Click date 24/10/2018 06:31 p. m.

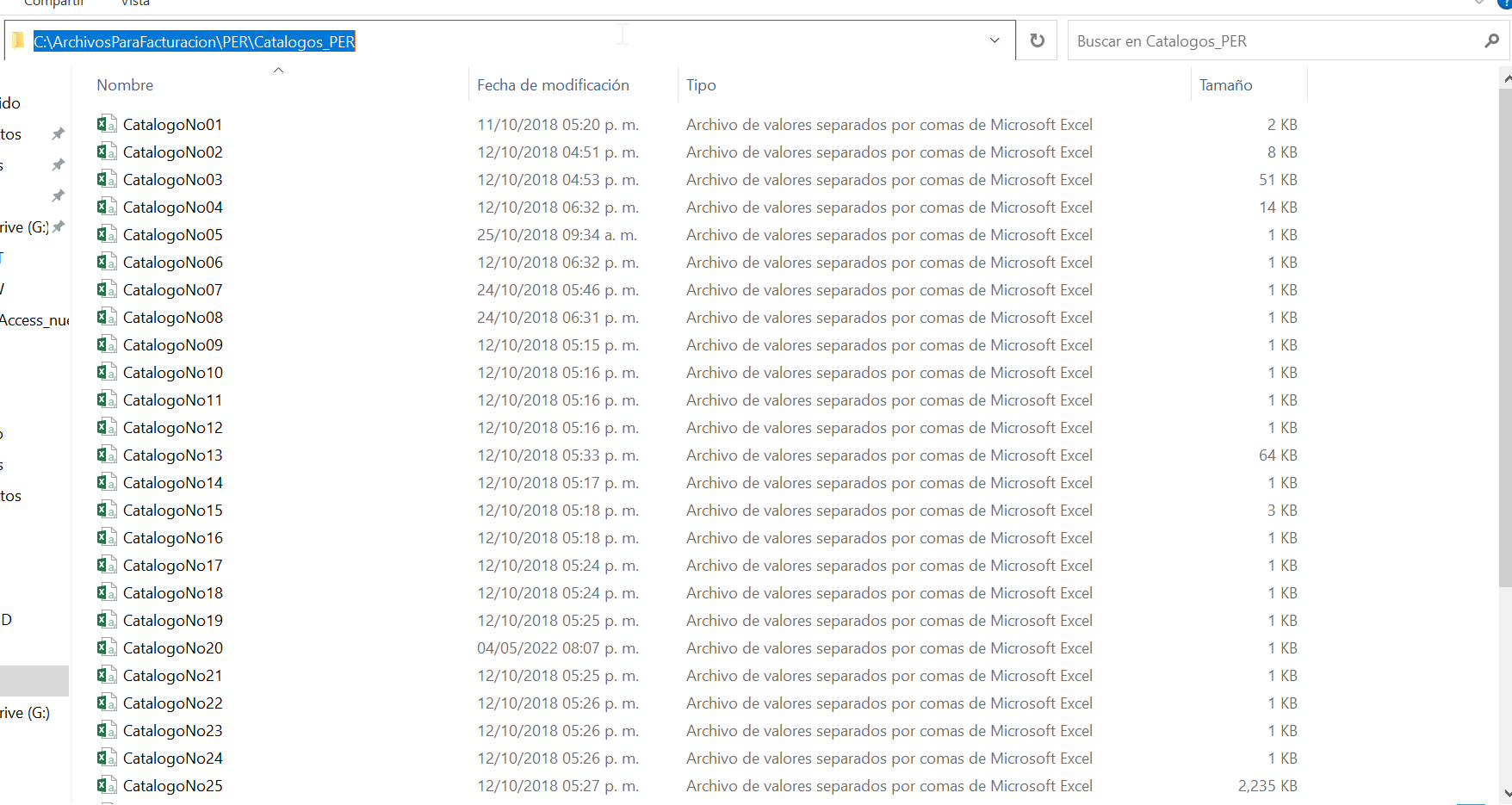tap(558, 317)
